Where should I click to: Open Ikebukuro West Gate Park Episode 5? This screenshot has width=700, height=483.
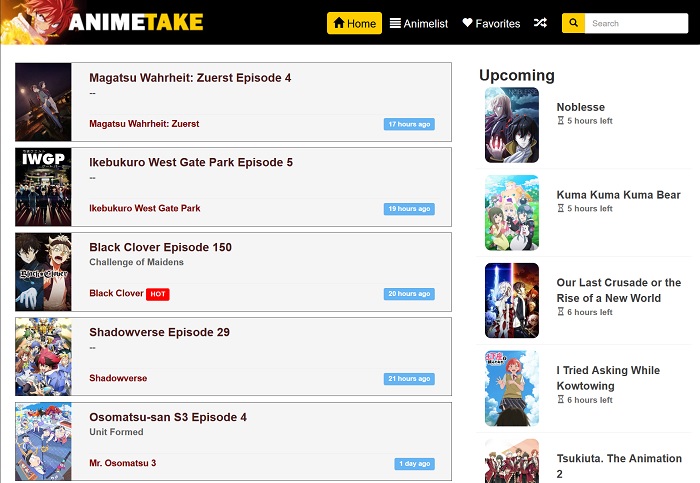[x=191, y=162]
